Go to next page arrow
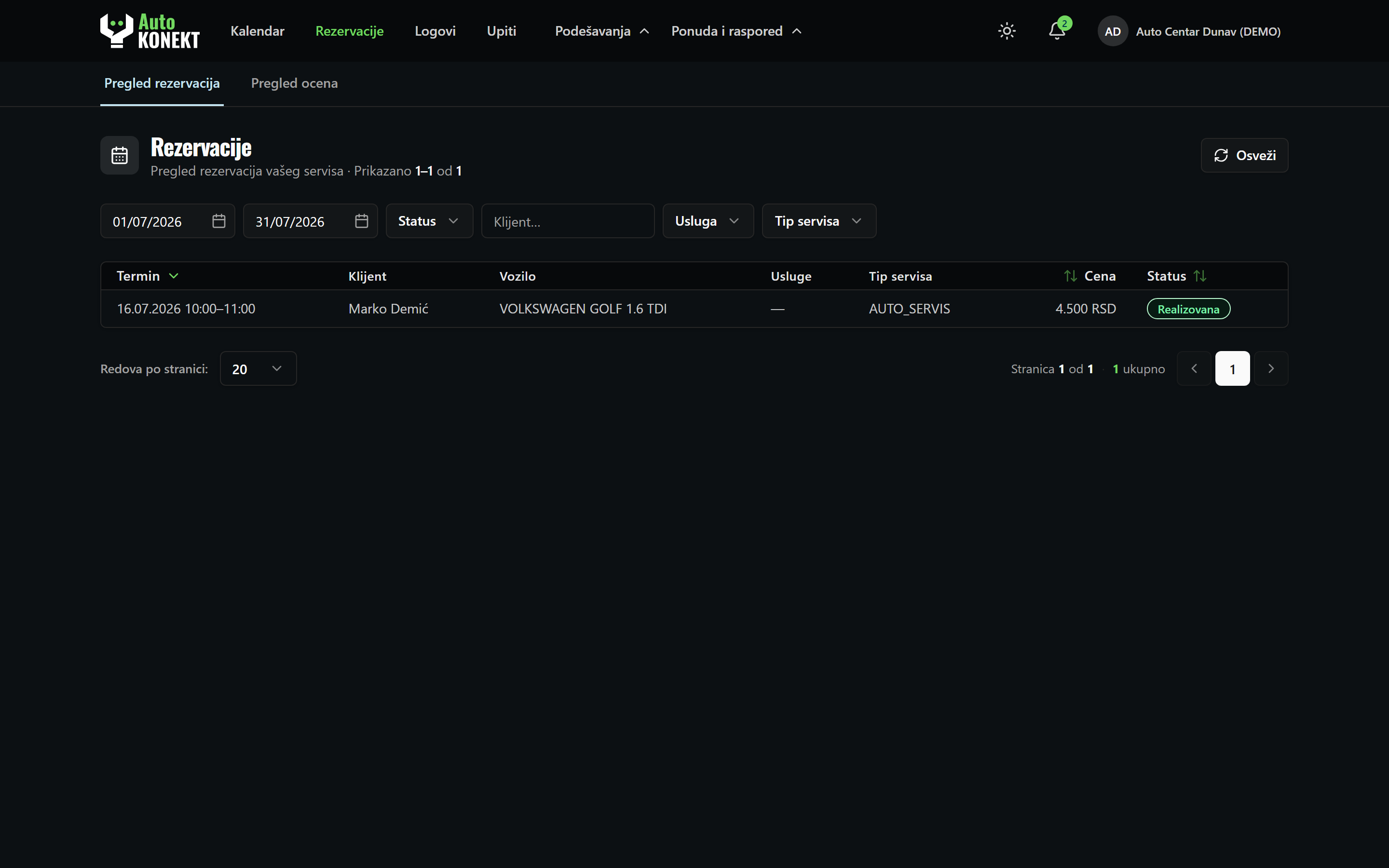 (x=1271, y=368)
